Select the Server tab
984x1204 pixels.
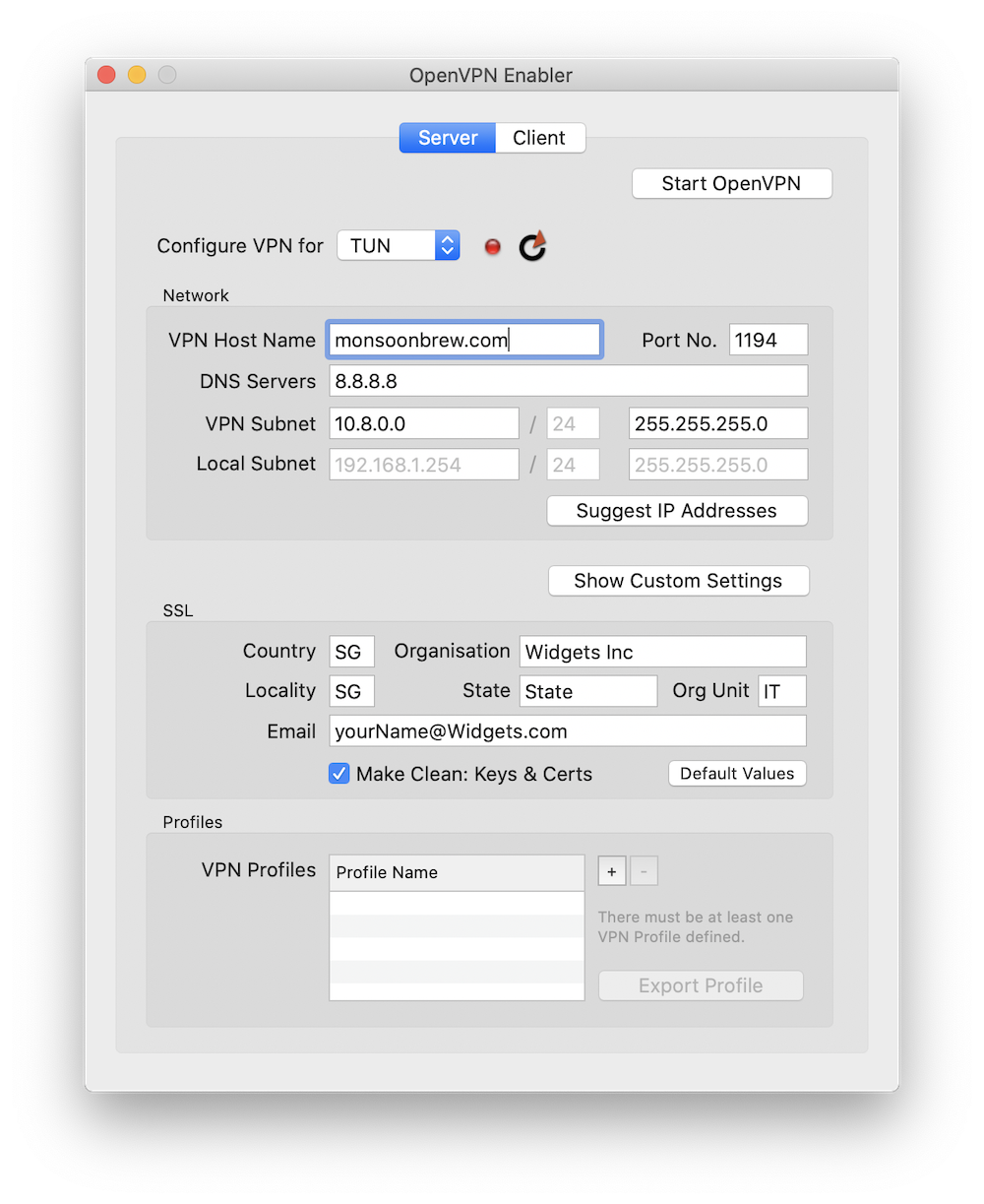(x=448, y=138)
